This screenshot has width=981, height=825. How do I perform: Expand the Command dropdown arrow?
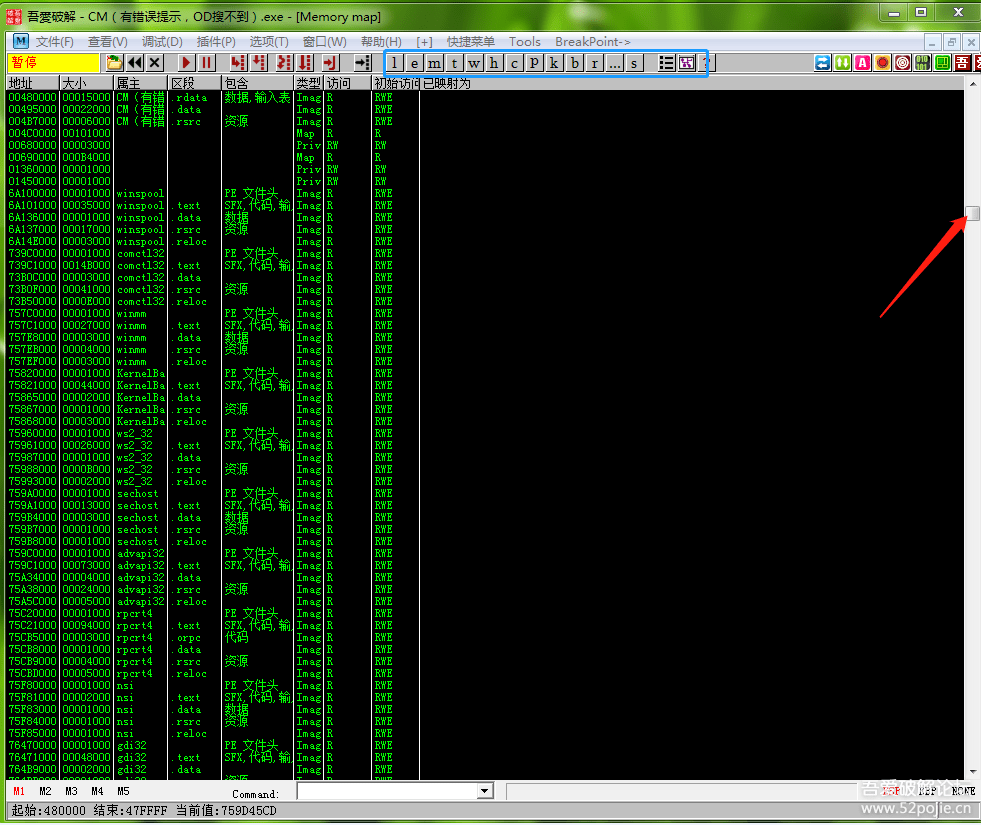tap(485, 791)
